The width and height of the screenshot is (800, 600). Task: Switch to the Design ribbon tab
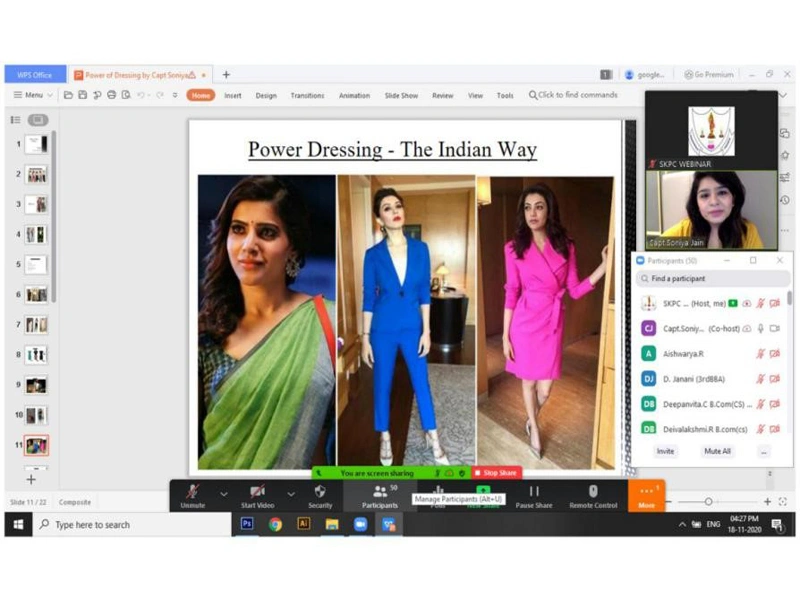(x=266, y=95)
